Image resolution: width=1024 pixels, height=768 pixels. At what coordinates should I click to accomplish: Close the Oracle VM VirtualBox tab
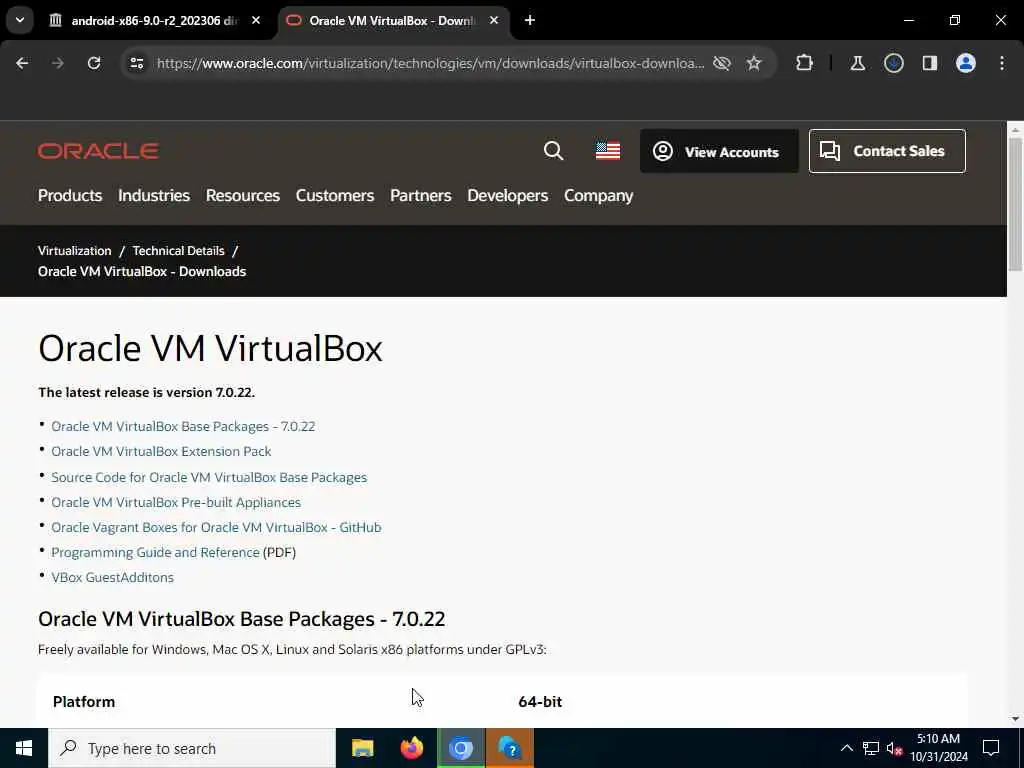494,20
